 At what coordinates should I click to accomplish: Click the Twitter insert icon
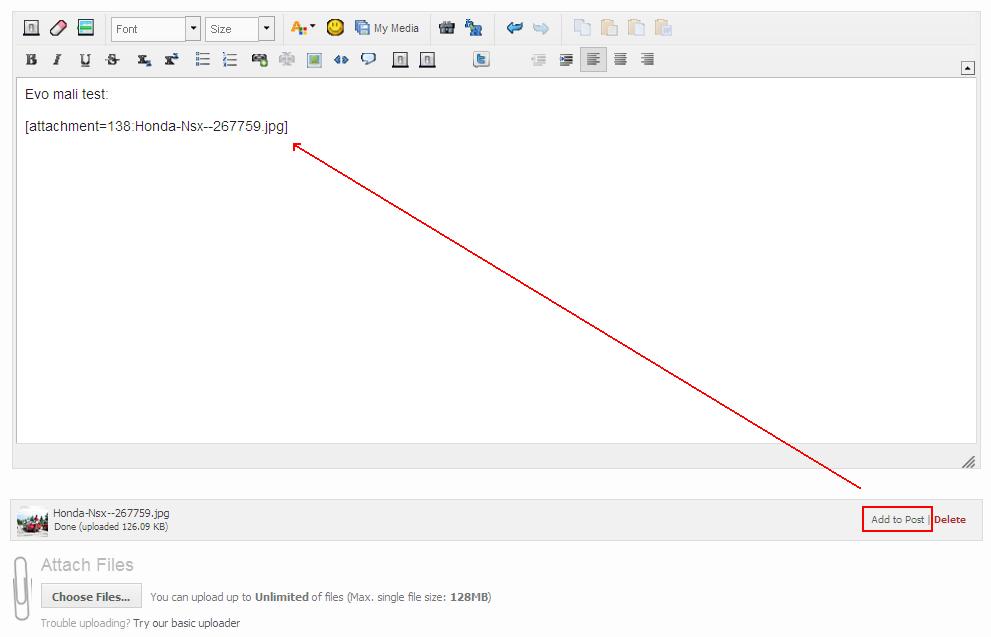(x=481, y=60)
